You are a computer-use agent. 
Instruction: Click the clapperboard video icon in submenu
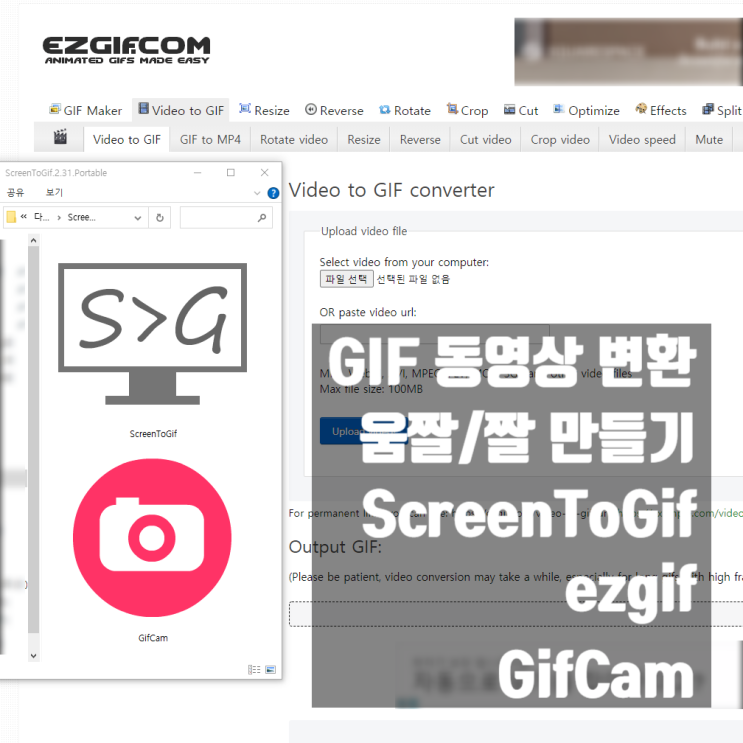tap(60, 137)
